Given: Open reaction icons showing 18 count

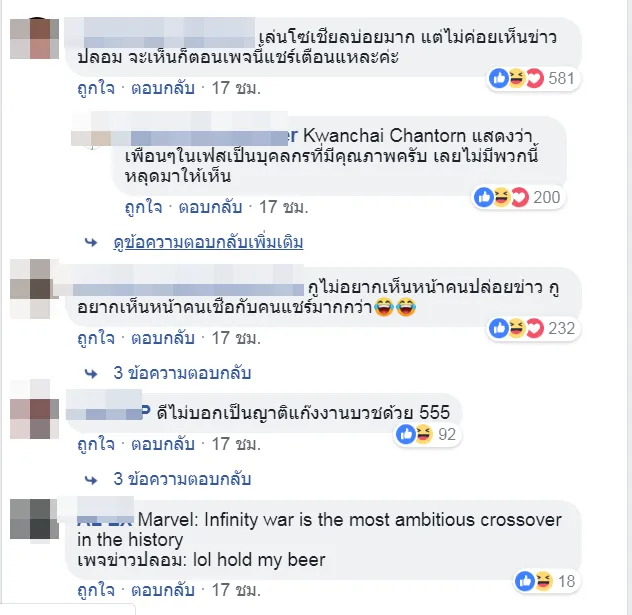Looking at the screenshot, I should click(x=546, y=581).
